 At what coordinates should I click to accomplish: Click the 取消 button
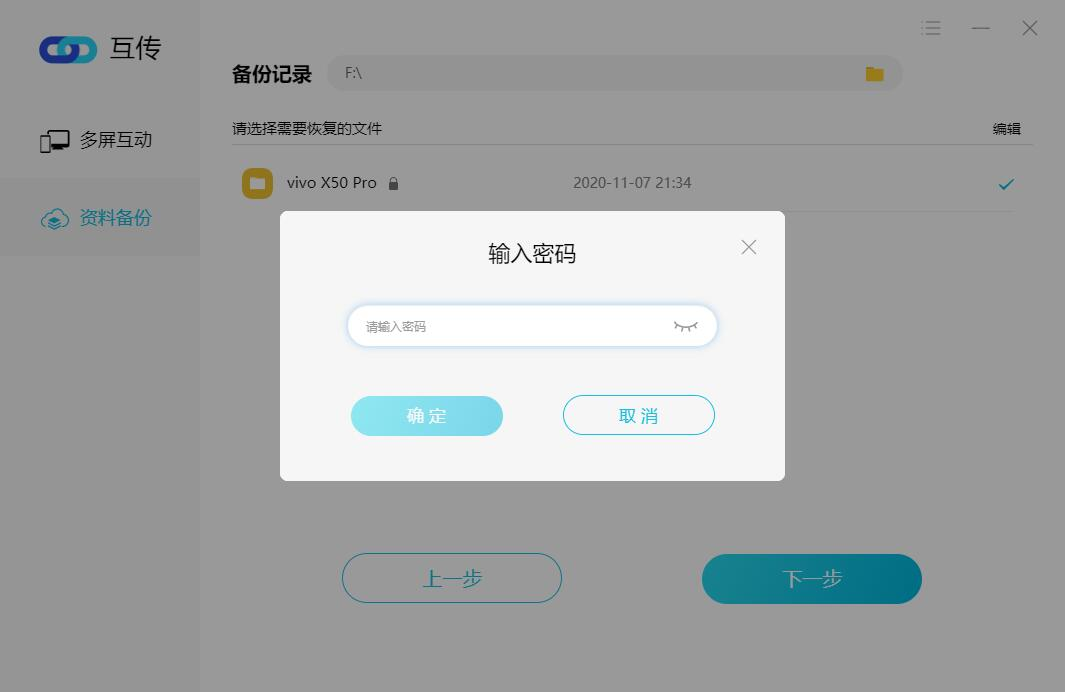tap(638, 415)
